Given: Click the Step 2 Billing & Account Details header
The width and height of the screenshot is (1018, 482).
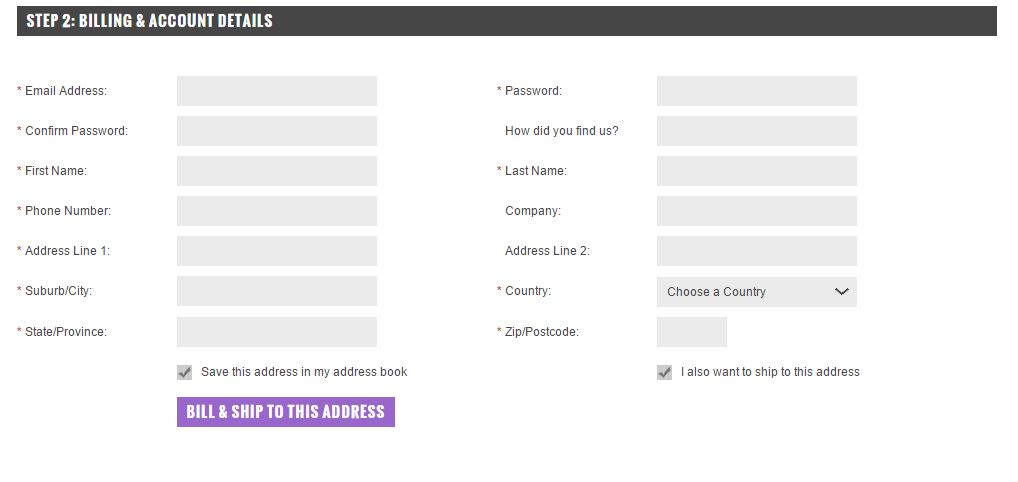Looking at the screenshot, I should (x=506, y=21).
